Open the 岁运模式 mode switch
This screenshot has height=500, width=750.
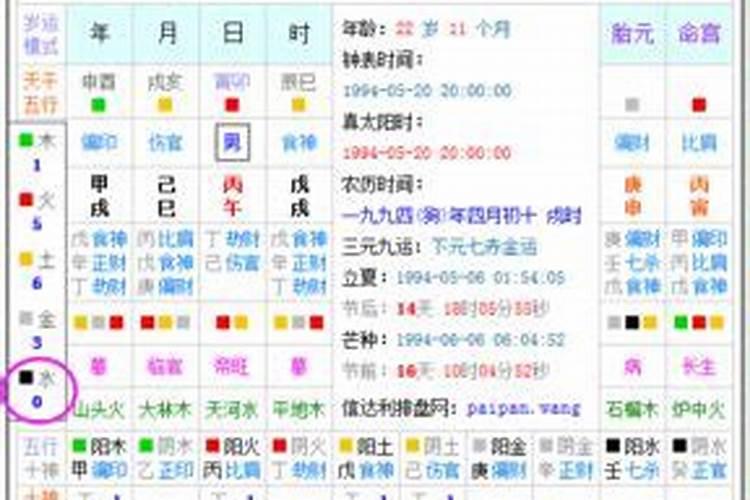coord(41,34)
